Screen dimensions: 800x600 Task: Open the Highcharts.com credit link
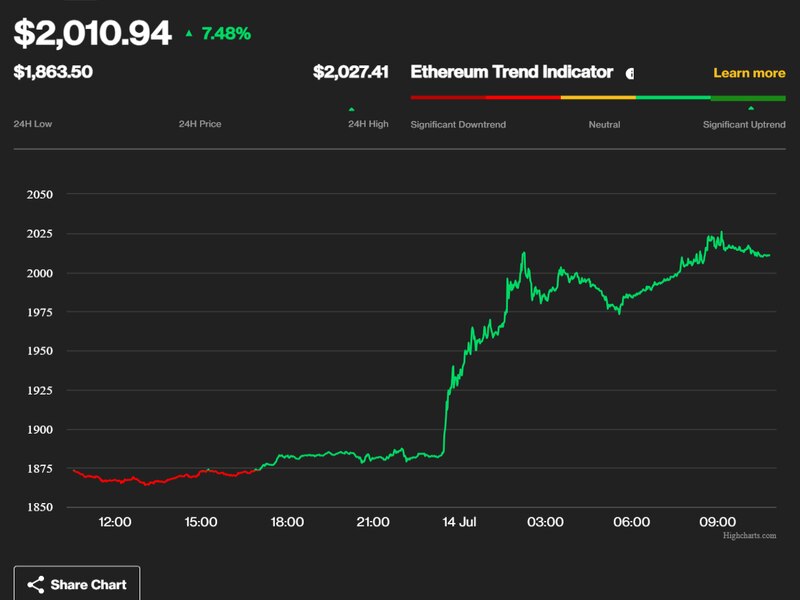pos(749,535)
